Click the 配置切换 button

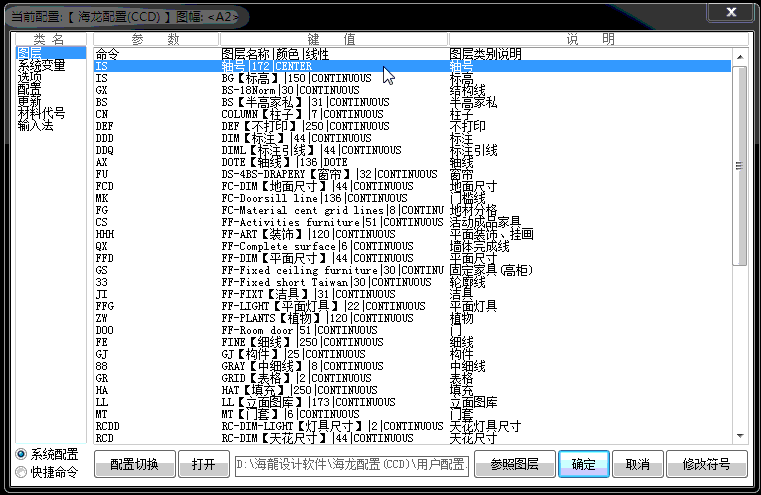(134, 464)
